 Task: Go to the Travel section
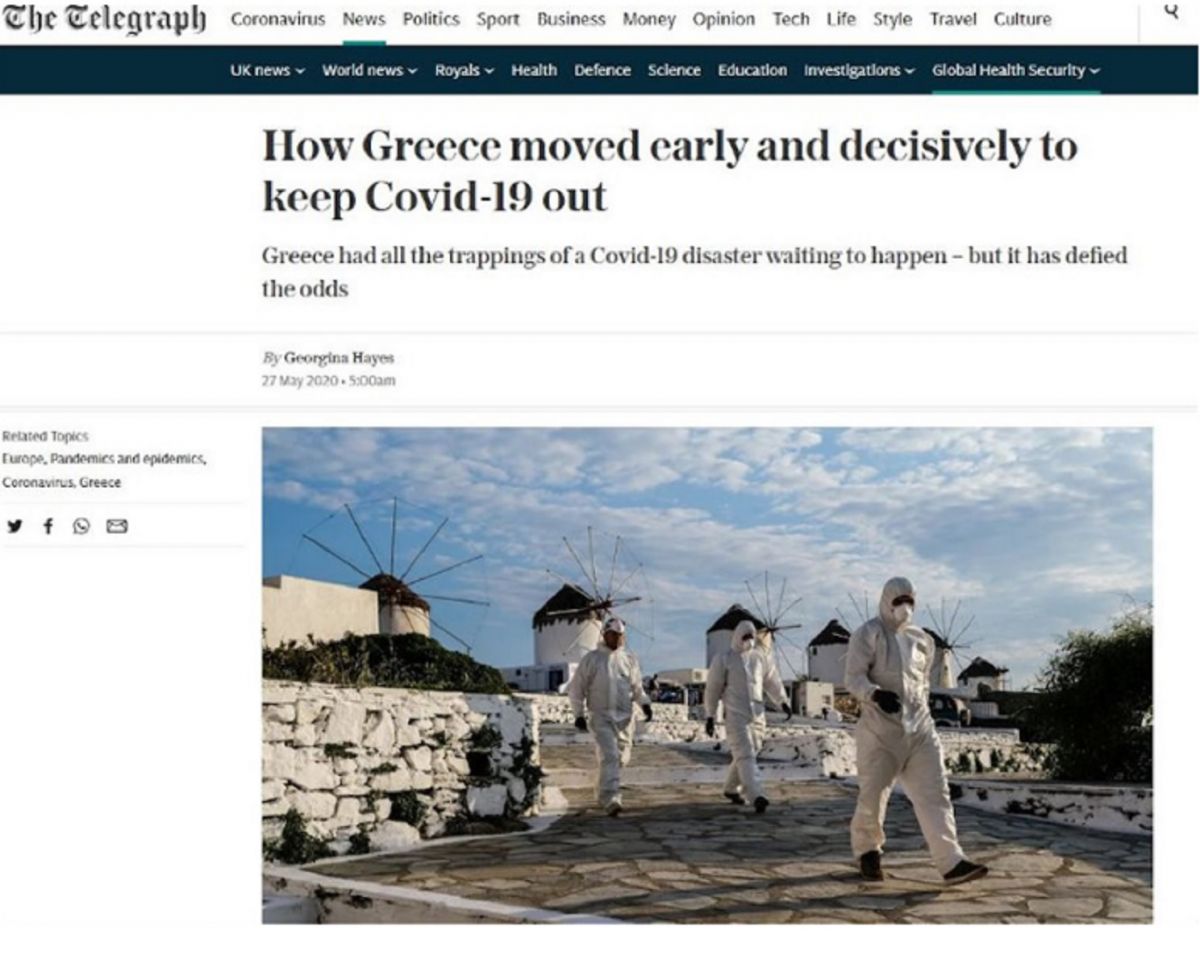point(953,19)
